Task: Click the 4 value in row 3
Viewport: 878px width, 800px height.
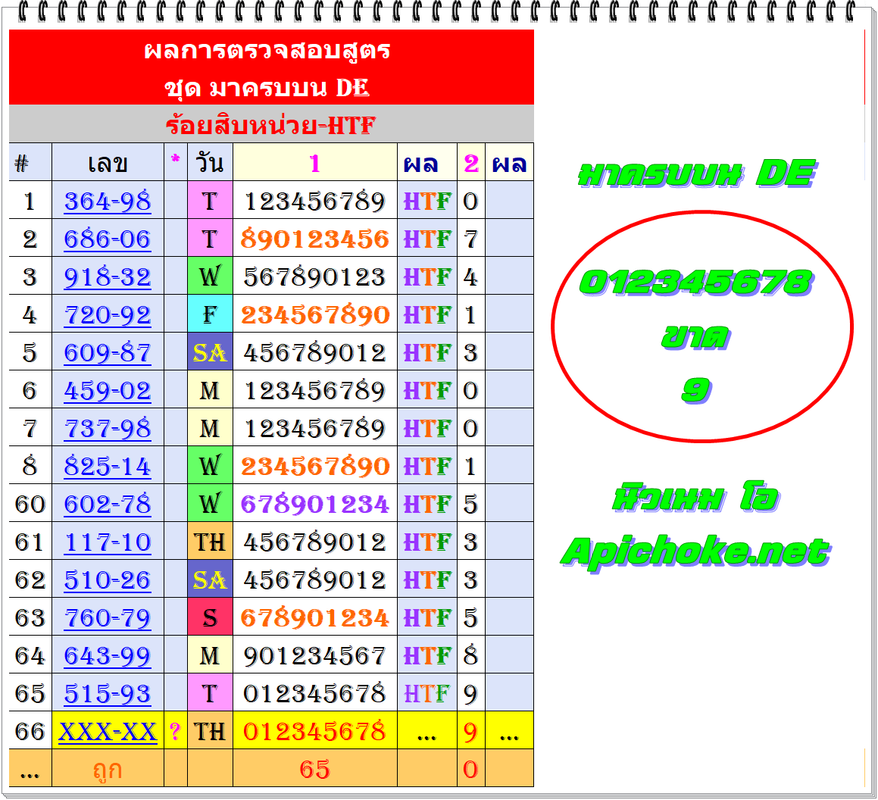Action: point(470,277)
